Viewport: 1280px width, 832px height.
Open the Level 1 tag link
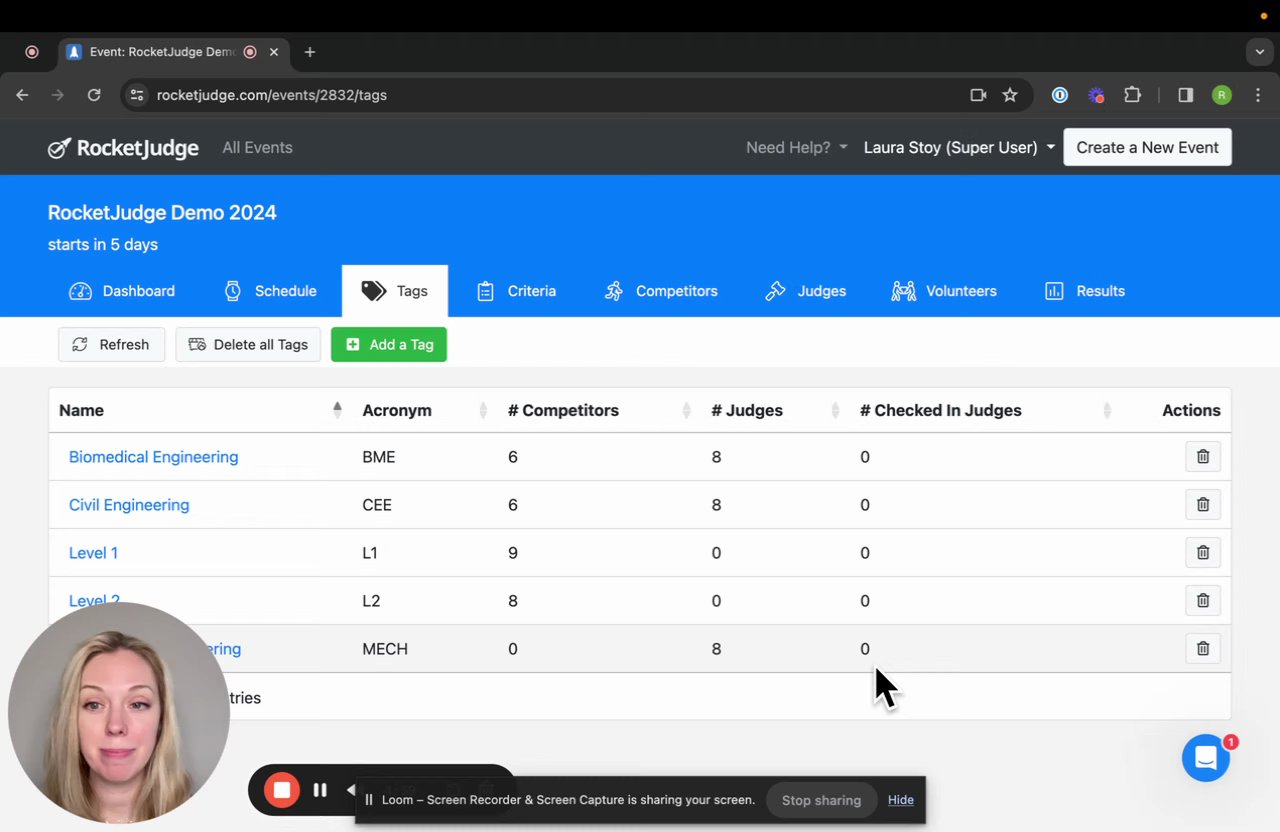point(93,553)
